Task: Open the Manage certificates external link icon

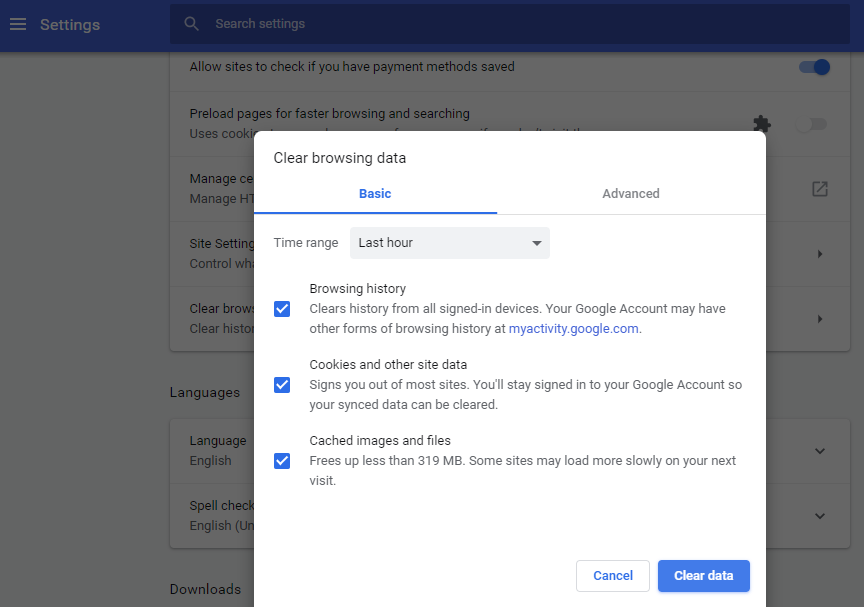Action: pos(820,189)
